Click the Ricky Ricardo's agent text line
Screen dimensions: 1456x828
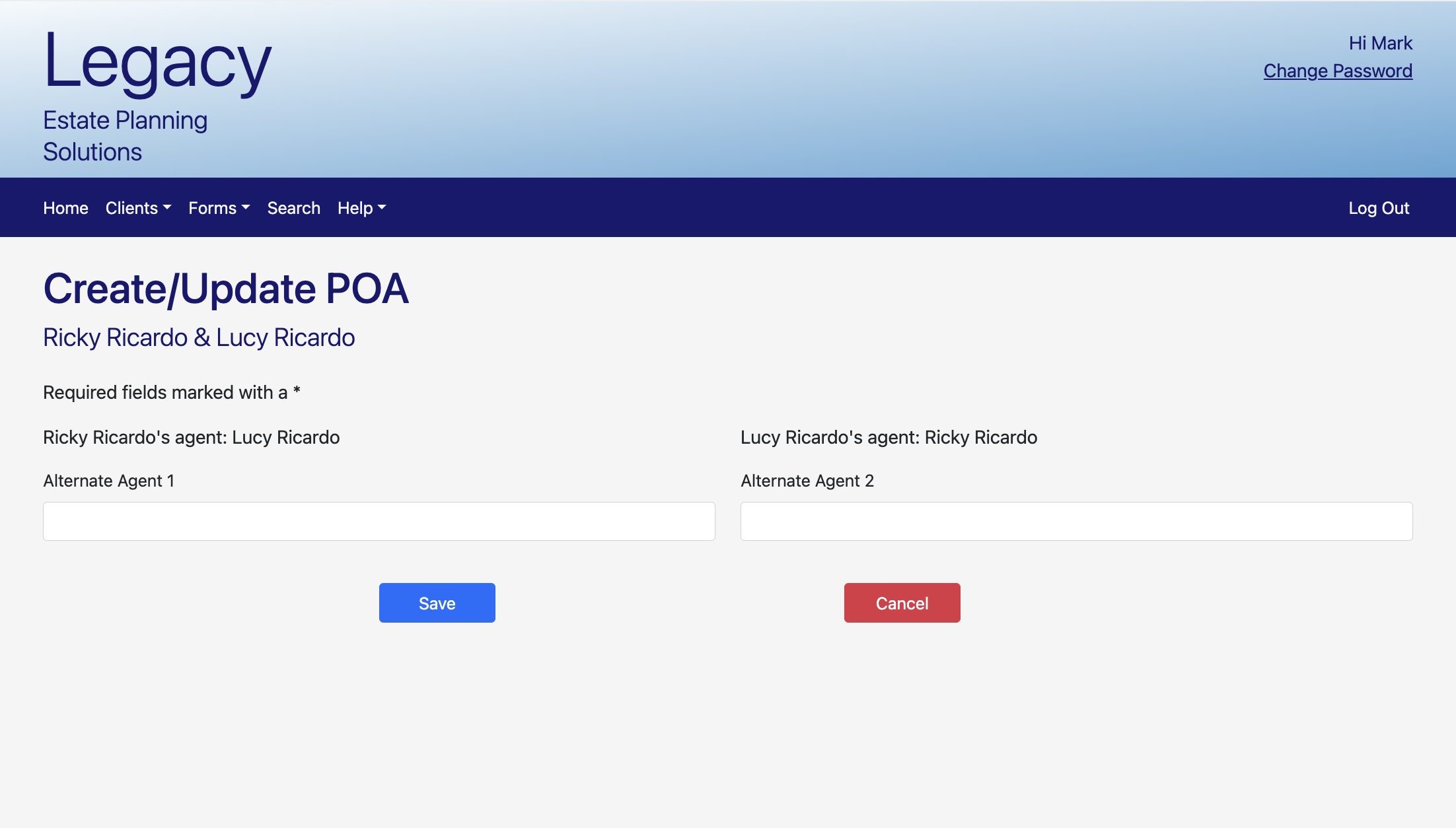(x=191, y=437)
